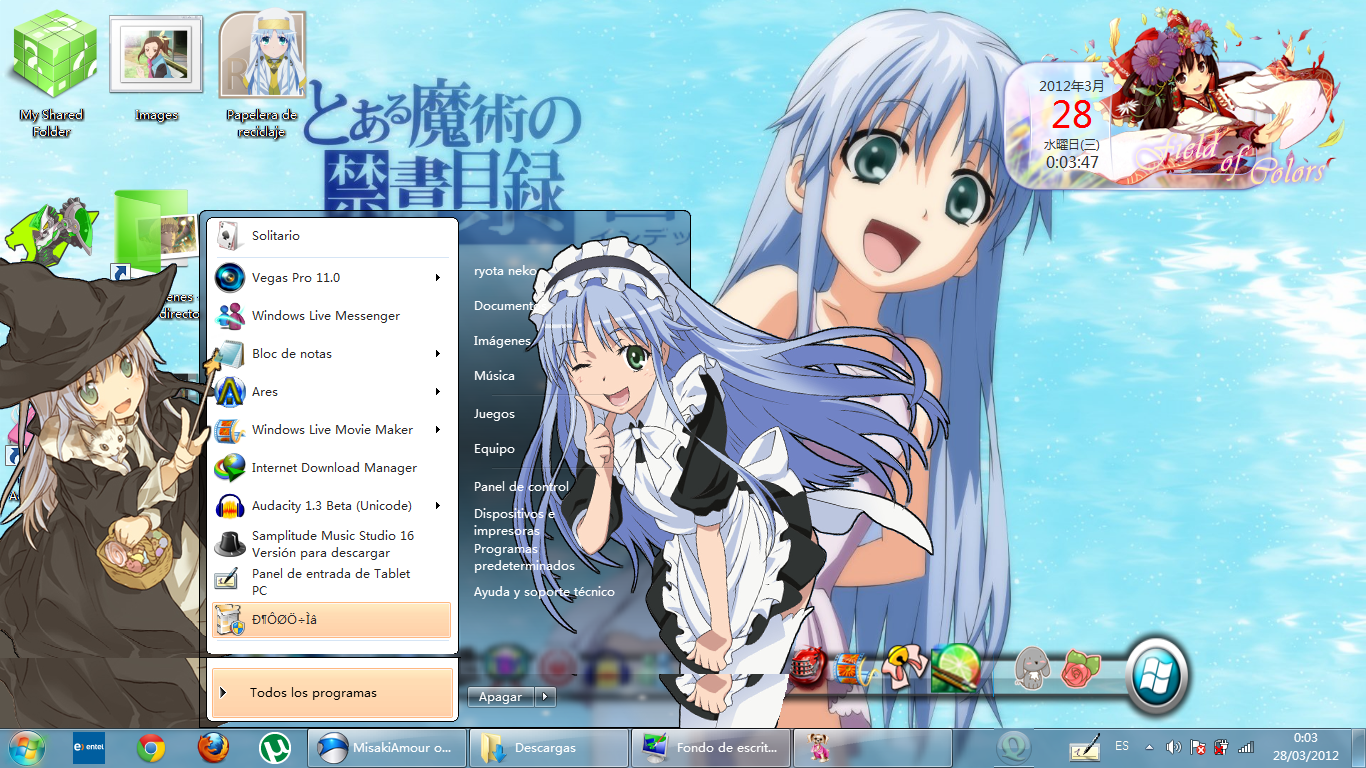This screenshot has width=1366, height=768.
Task: Open the My Shared Folder desktop icon
Action: [x=52, y=72]
